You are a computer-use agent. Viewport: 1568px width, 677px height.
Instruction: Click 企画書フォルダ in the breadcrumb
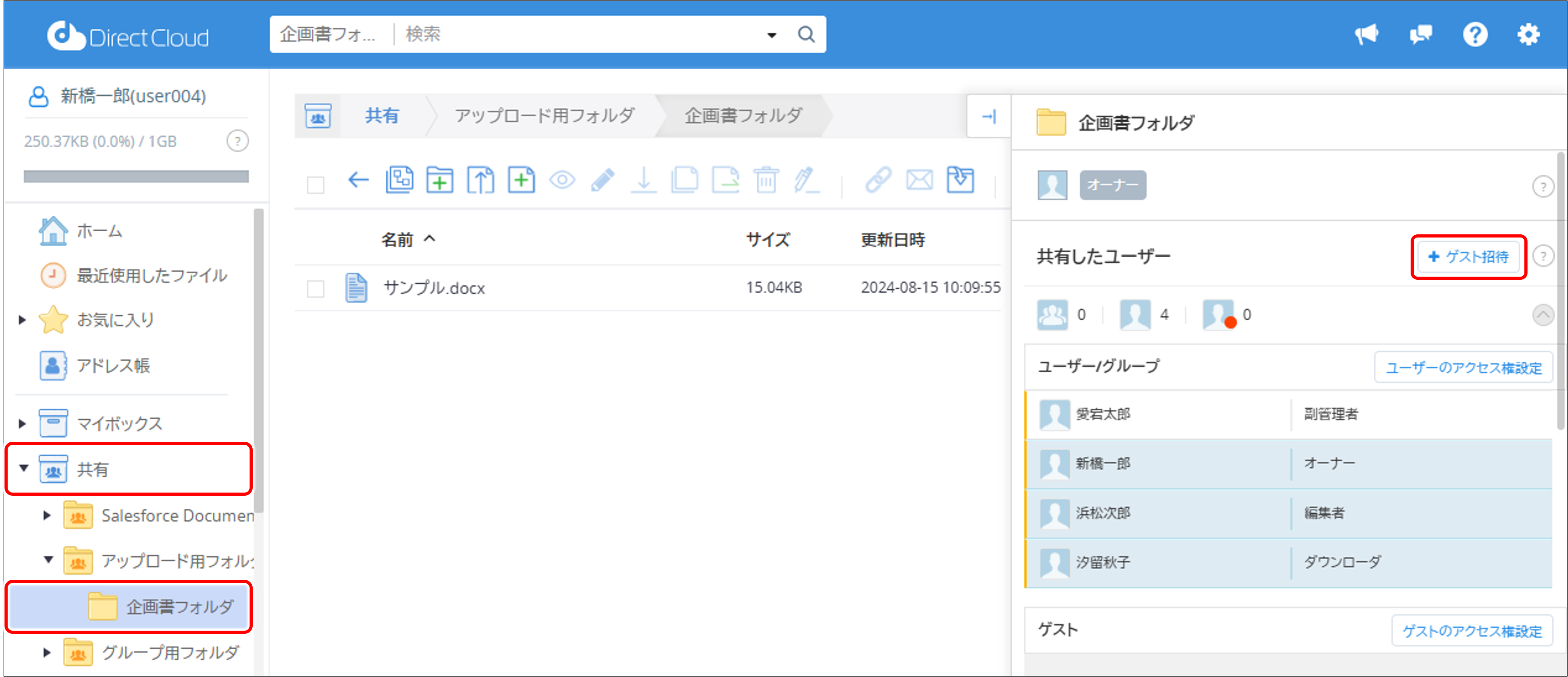tap(743, 116)
